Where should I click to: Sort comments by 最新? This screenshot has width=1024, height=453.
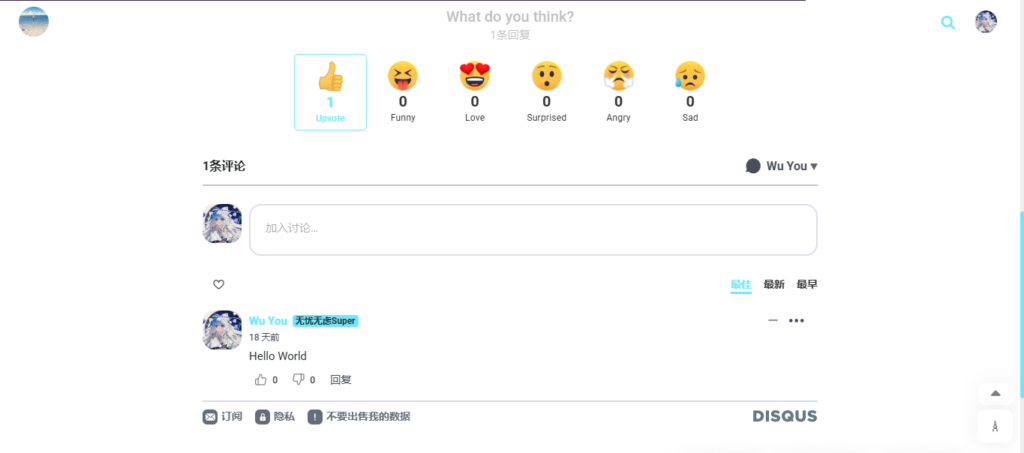click(774, 285)
